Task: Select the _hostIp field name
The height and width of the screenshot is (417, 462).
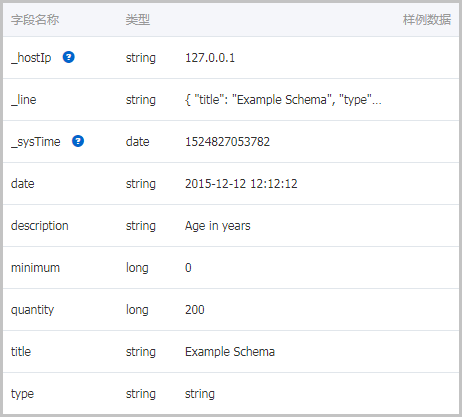Action: (31, 58)
